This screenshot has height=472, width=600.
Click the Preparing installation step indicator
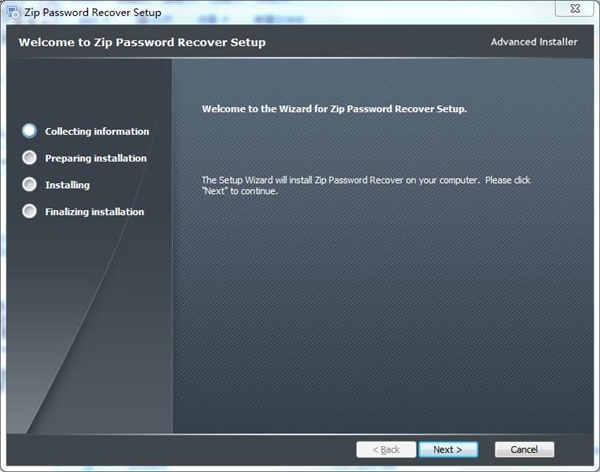pos(29,158)
